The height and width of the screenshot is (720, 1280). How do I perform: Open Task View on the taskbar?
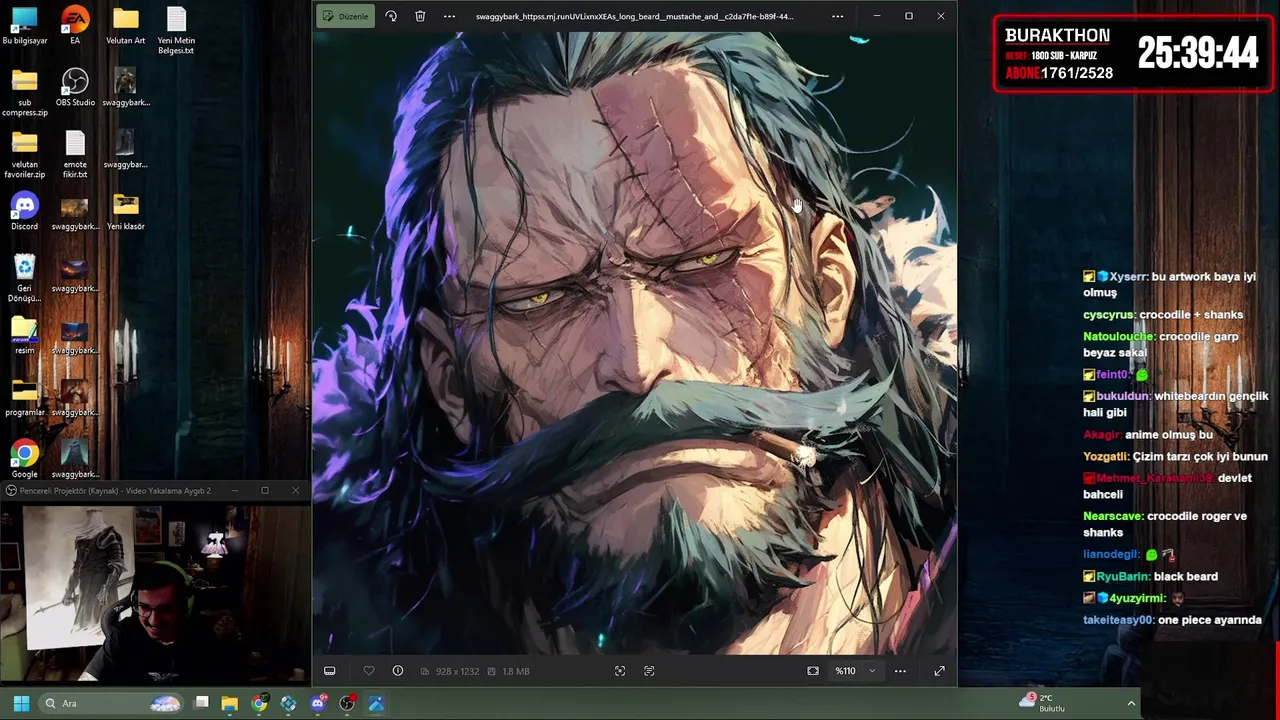pos(201,703)
